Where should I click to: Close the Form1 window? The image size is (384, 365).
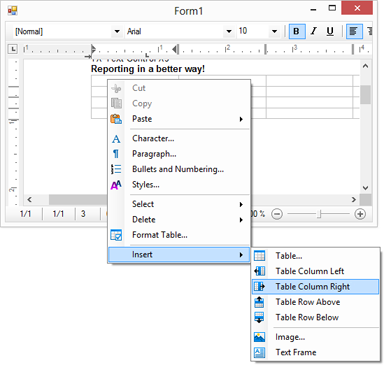[x=357, y=8]
